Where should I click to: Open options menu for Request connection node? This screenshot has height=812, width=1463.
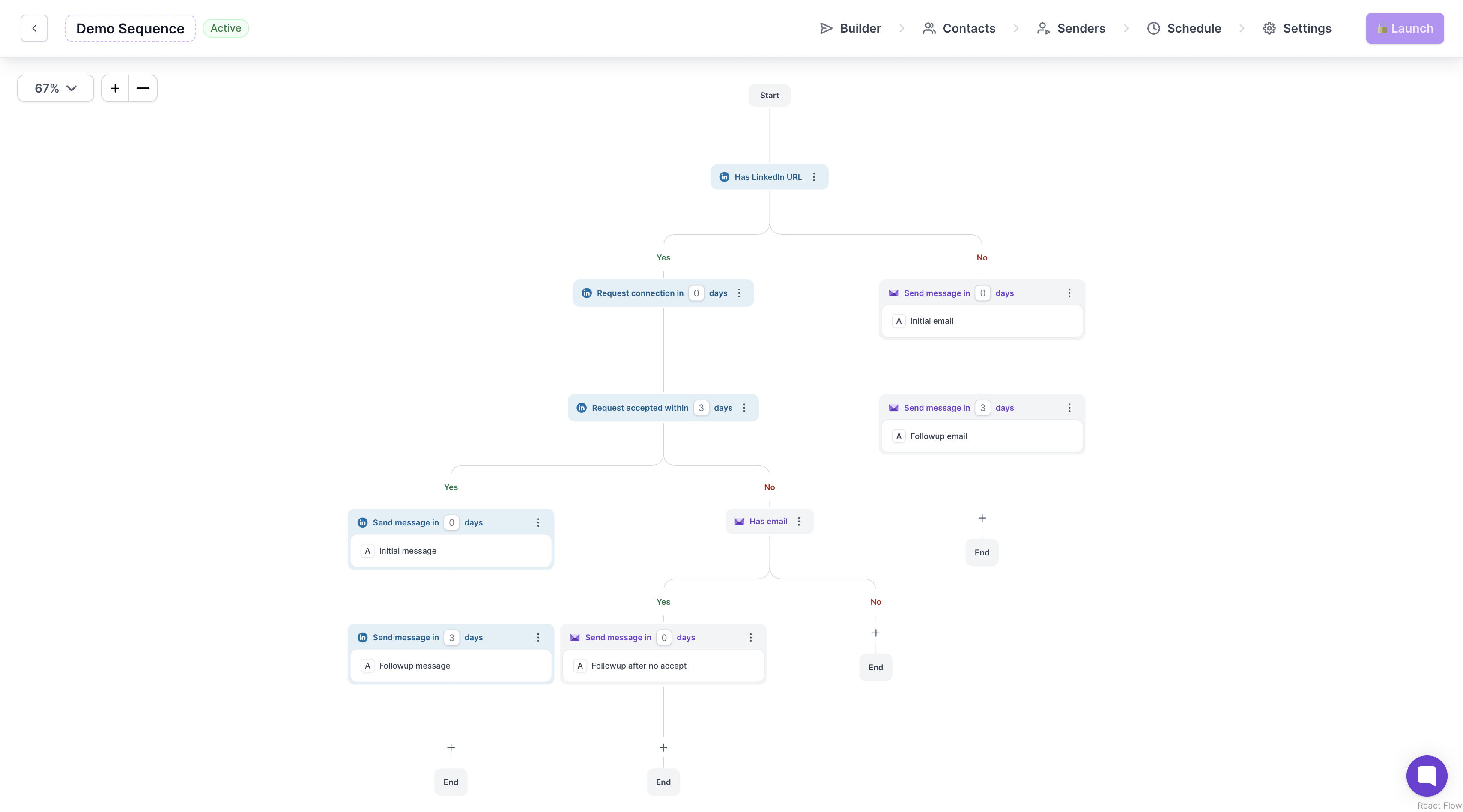(739, 293)
